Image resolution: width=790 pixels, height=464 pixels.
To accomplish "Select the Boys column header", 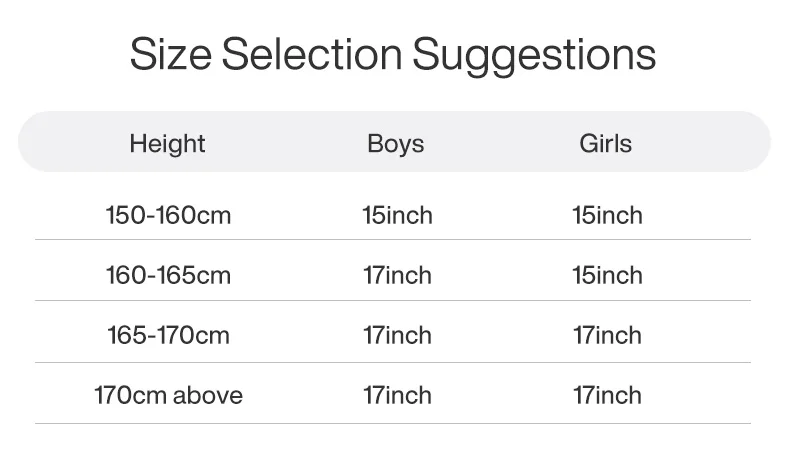I will pos(395,143).
